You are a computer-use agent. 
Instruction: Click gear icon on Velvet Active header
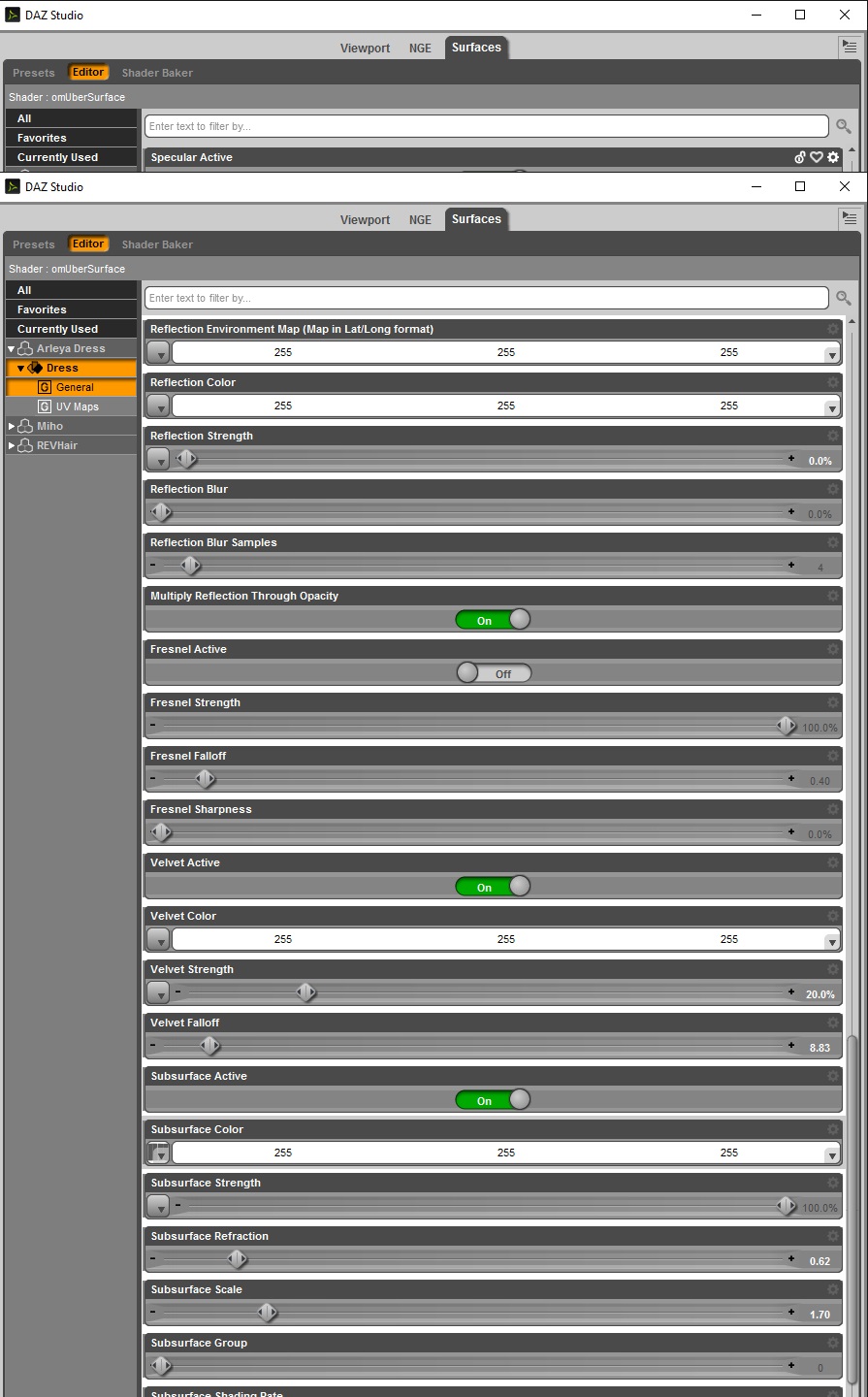tap(832, 862)
